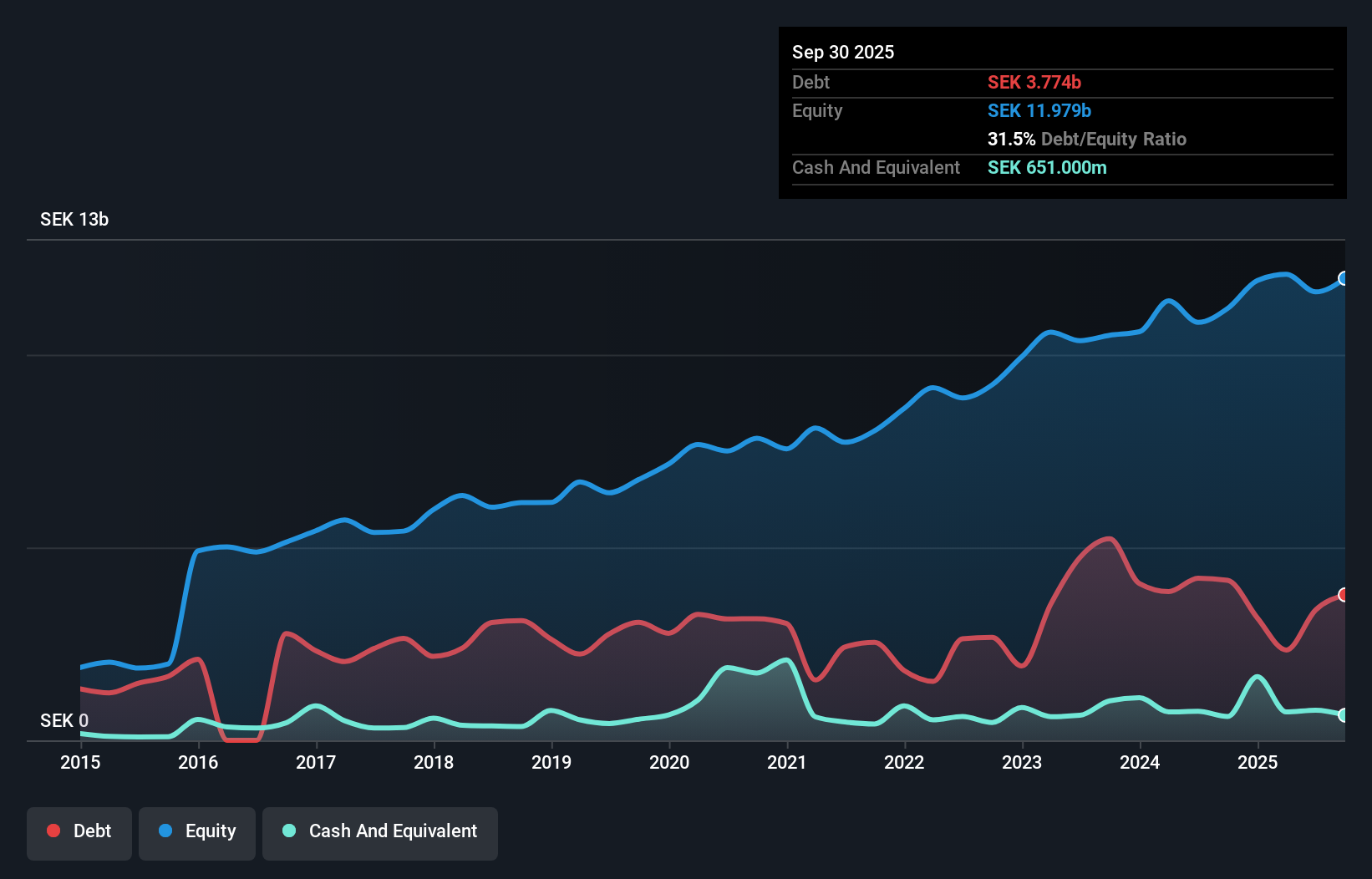Collapse the data tooltip panel
The image size is (1372, 879).
click(1062, 113)
